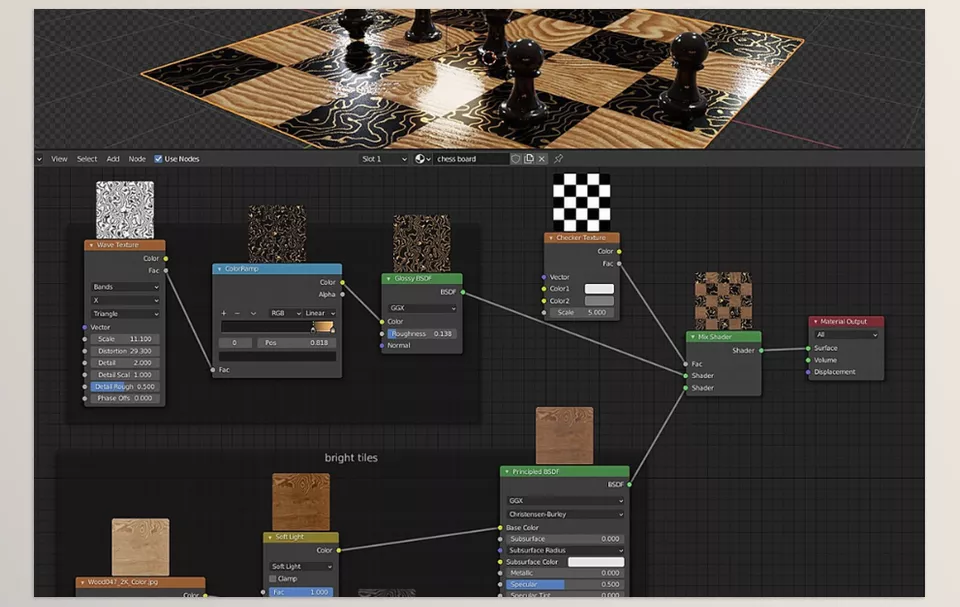The image size is (960, 607).
Task: Click the Detail 2.000 field
Action: pos(126,363)
